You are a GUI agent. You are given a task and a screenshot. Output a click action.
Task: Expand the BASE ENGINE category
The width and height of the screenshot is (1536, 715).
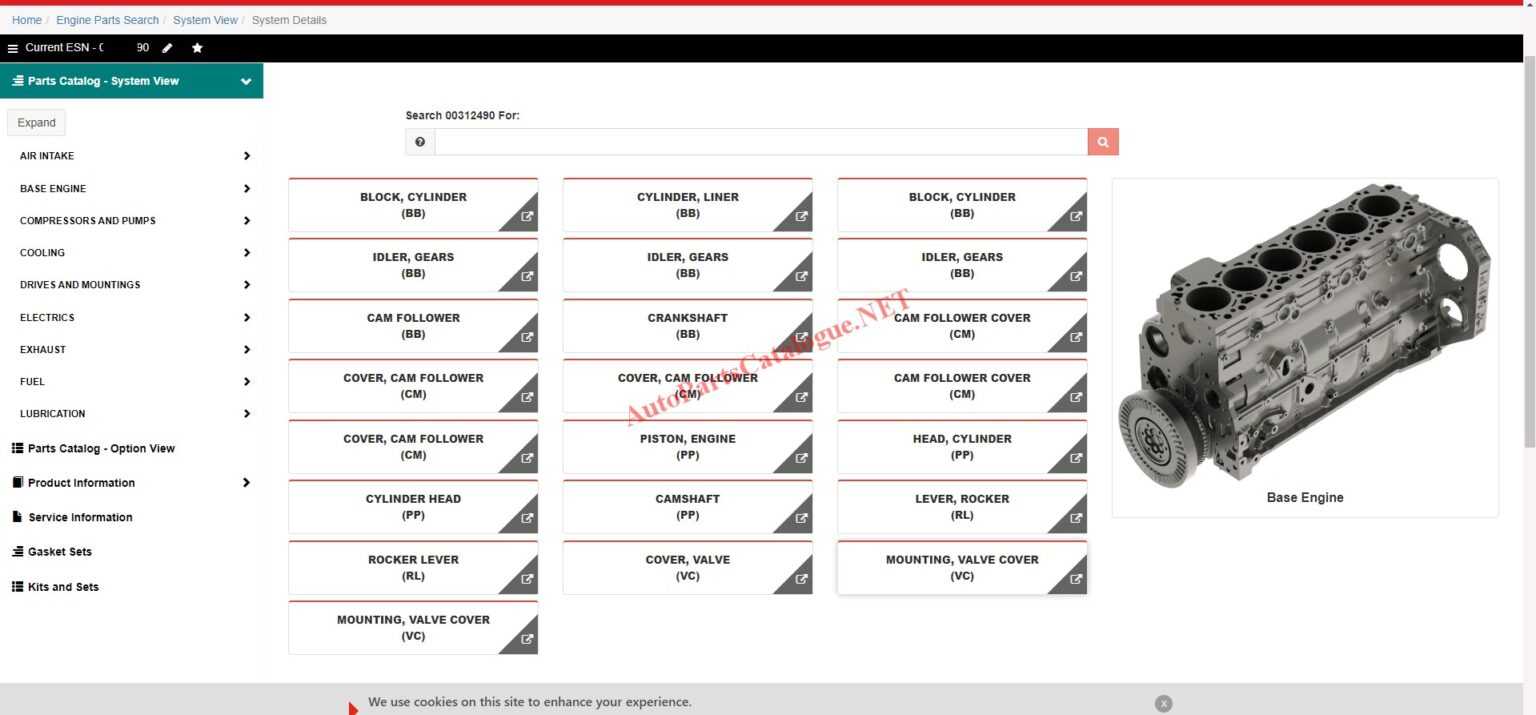tap(246, 188)
